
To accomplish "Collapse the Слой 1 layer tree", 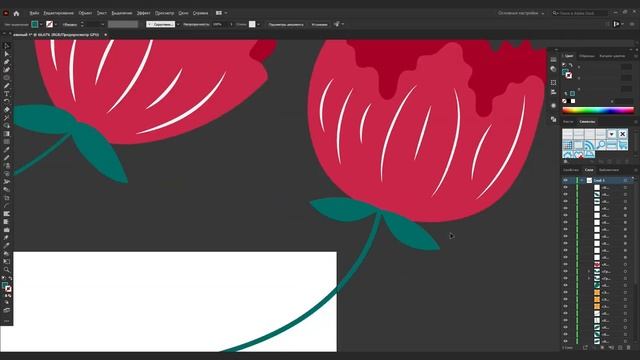I will coord(582,180).
